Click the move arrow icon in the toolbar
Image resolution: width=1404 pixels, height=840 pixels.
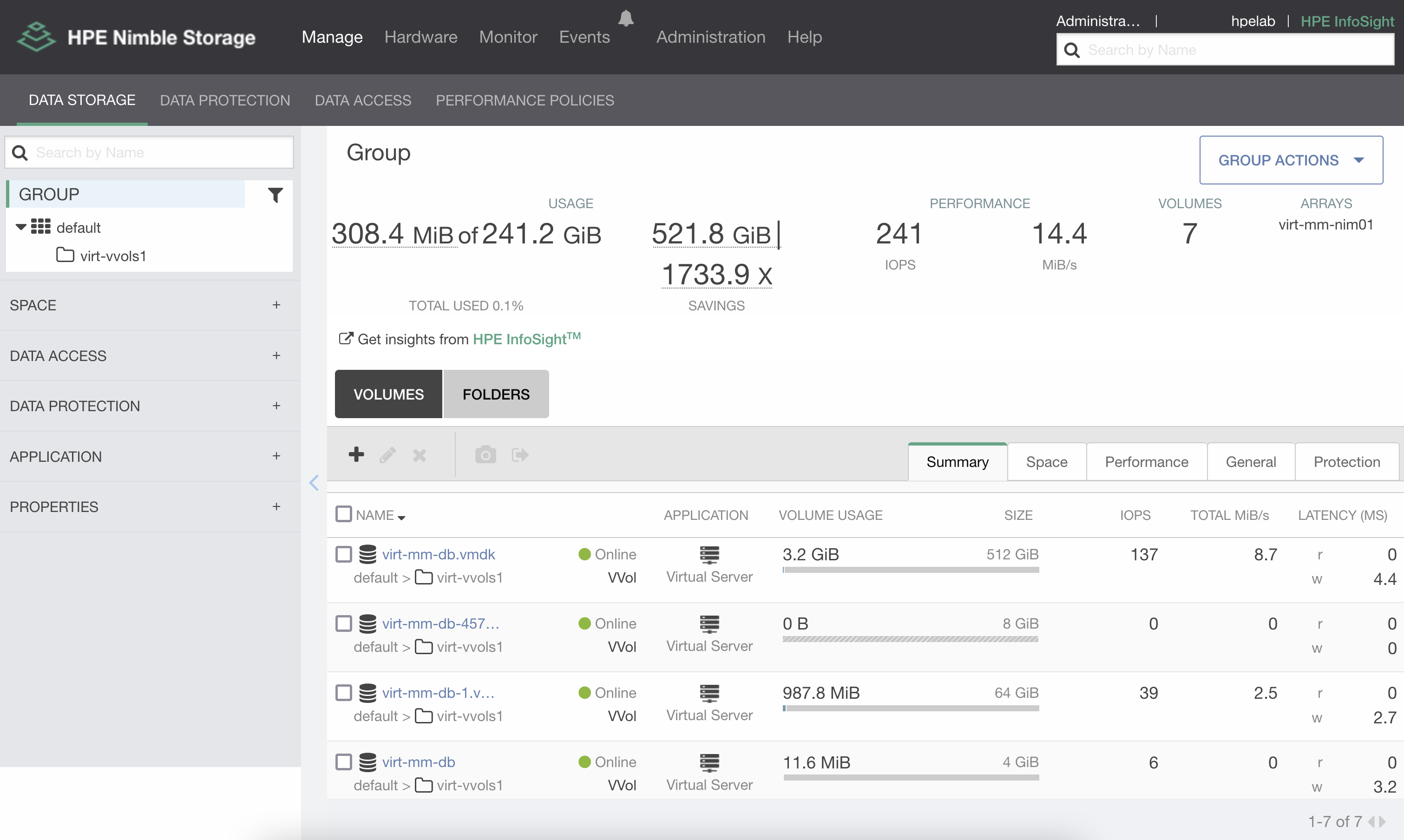tap(520, 454)
